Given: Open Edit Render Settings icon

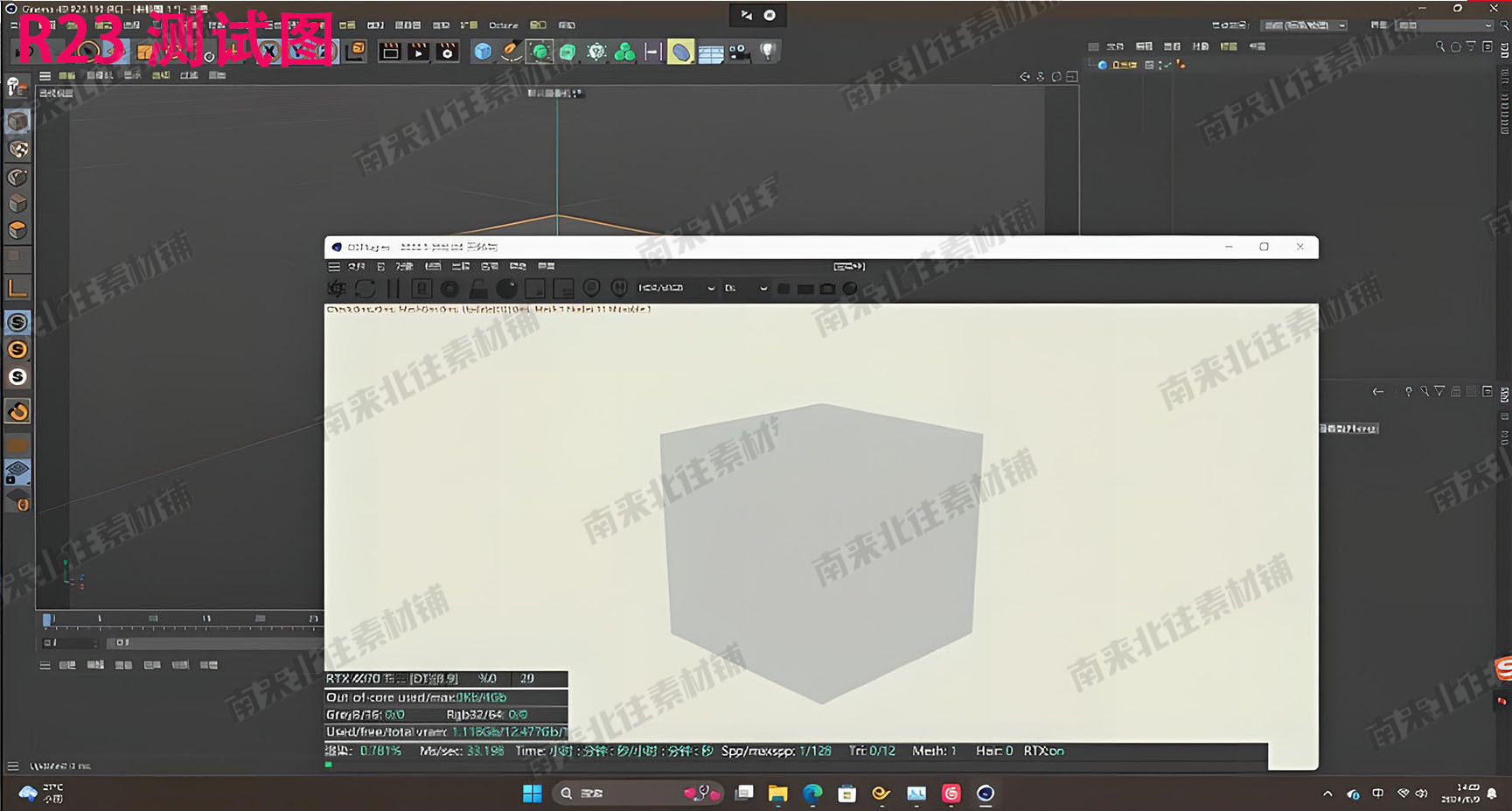Looking at the screenshot, I should click(x=448, y=52).
